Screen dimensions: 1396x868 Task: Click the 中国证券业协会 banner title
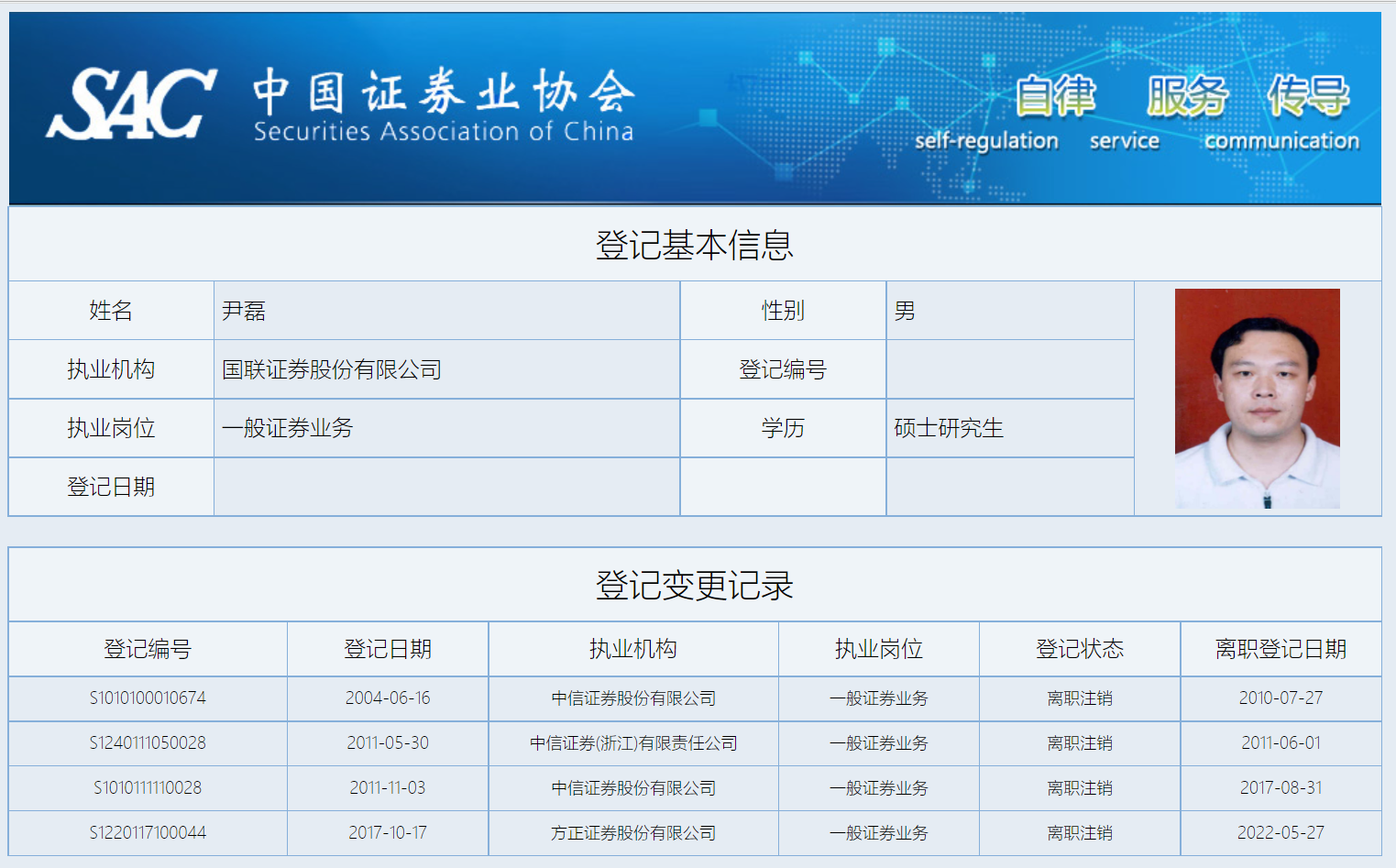[x=444, y=91]
